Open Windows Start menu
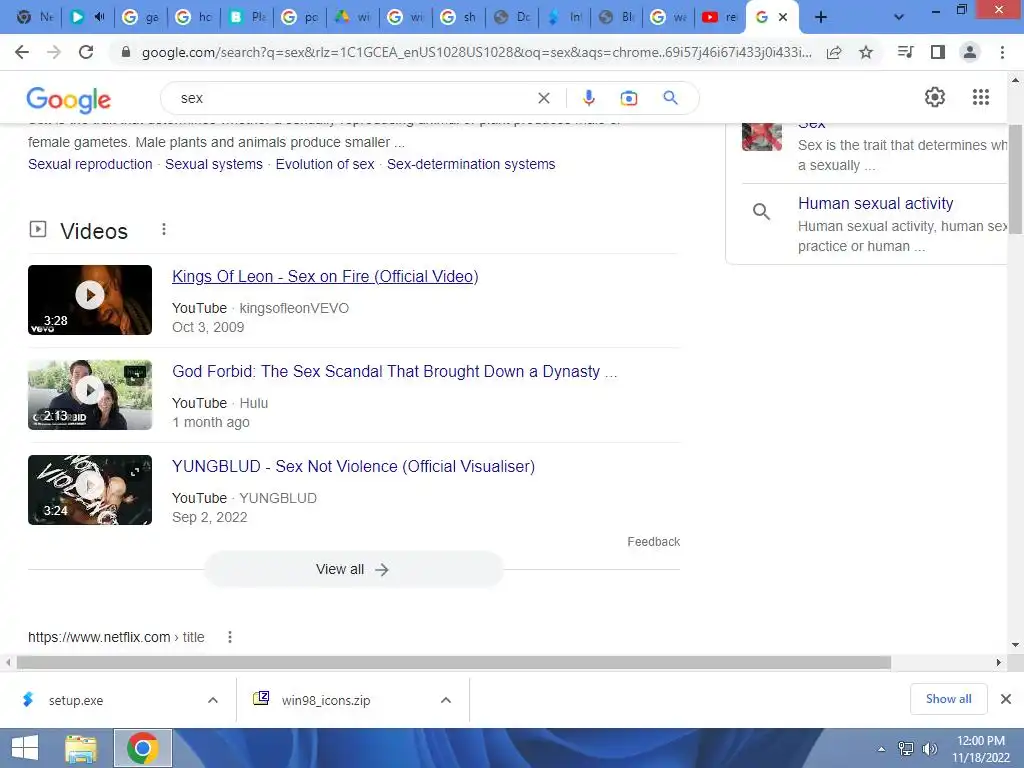This screenshot has width=1024, height=768. (x=25, y=748)
